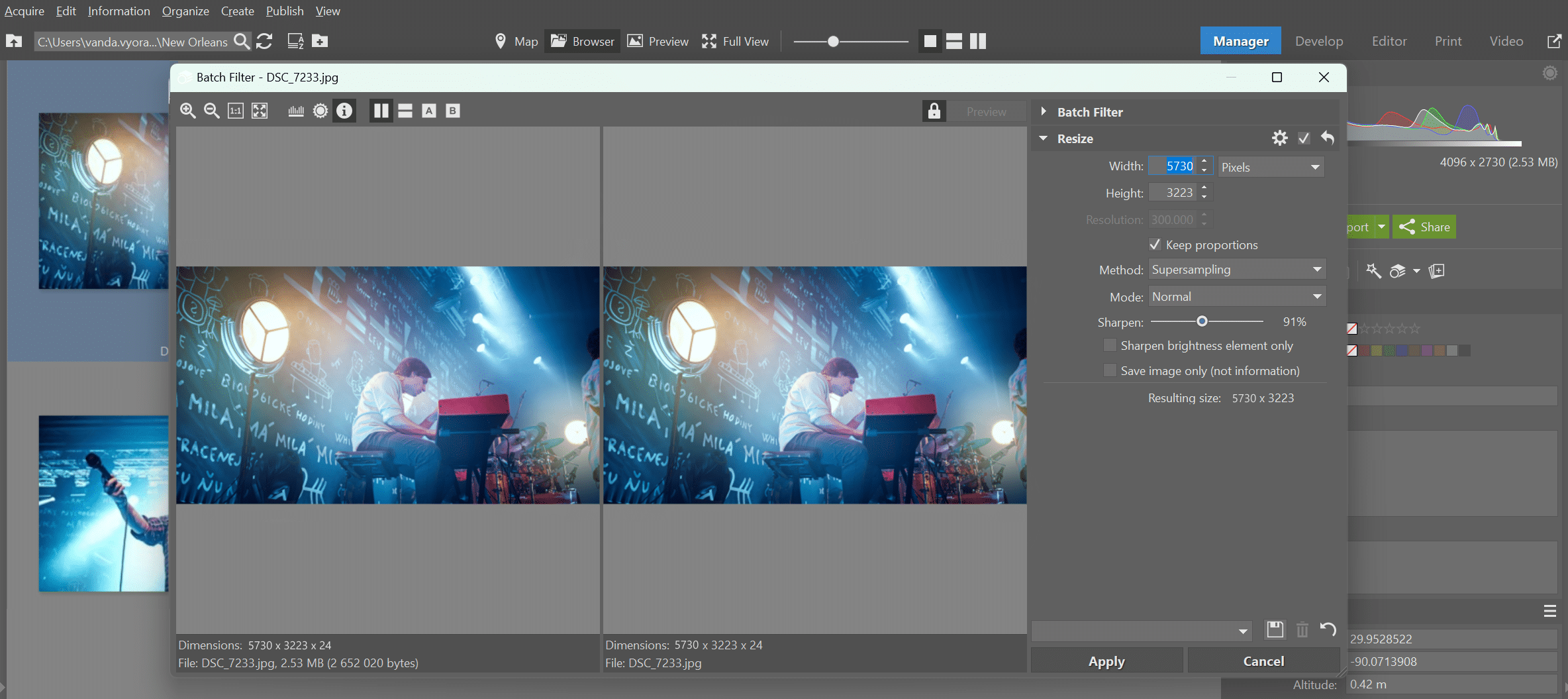Open module in separate window icon
Screen dimensions: 1568x699
[x=1553, y=41]
